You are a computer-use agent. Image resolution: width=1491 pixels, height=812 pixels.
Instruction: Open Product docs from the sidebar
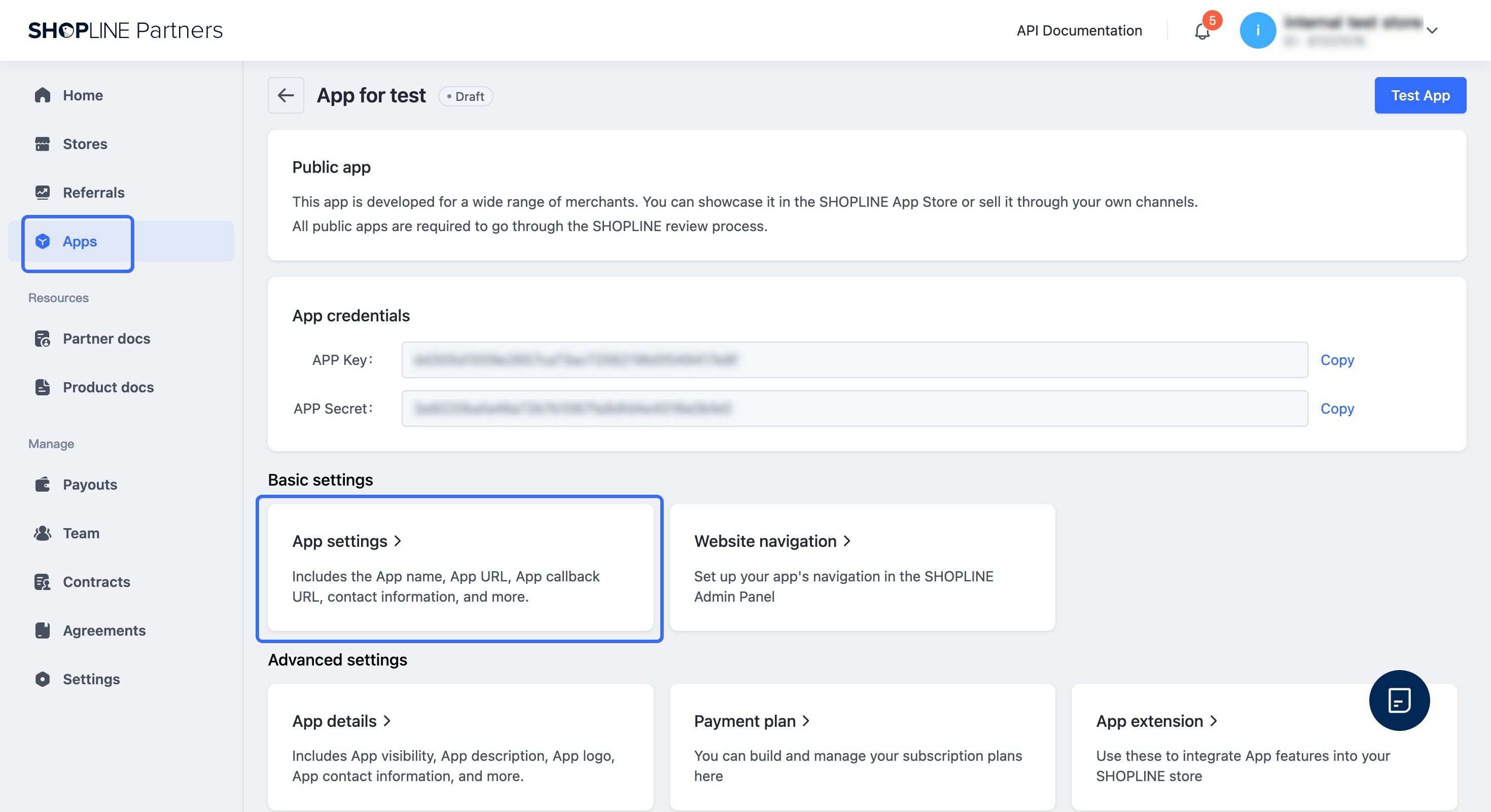[108, 387]
